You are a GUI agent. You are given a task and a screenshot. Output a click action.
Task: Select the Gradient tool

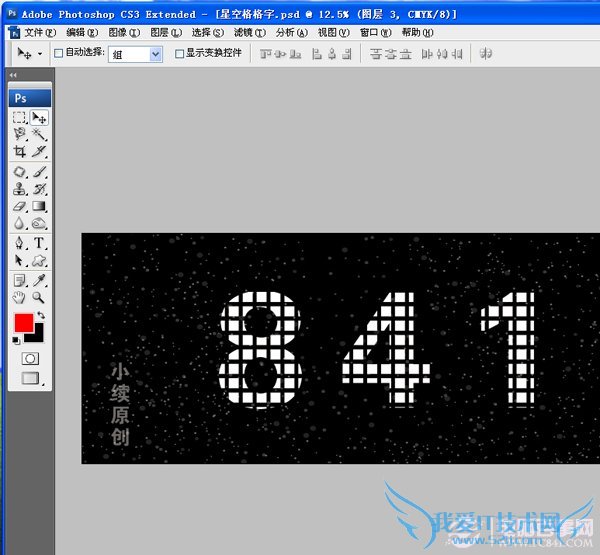pyautogui.click(x=39, y=206)
